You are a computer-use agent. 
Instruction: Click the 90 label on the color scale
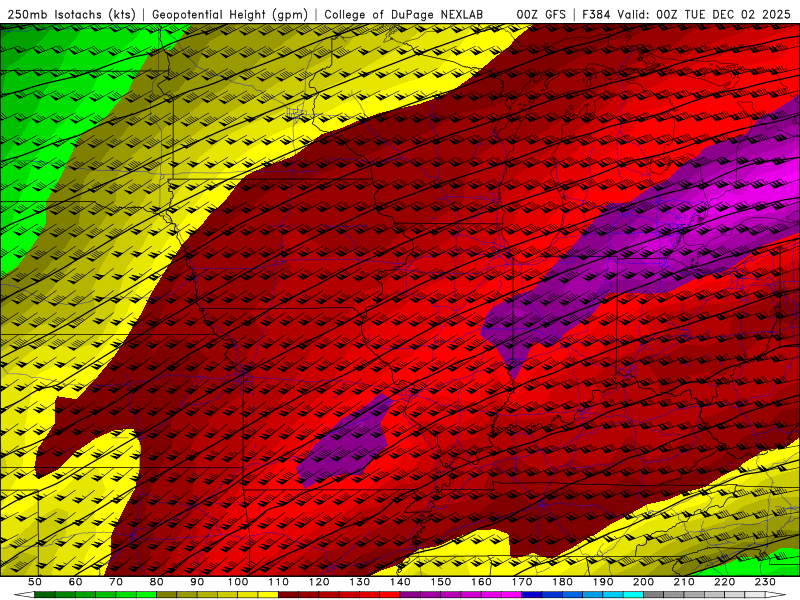pyautogui.click(x=197, y=582)
